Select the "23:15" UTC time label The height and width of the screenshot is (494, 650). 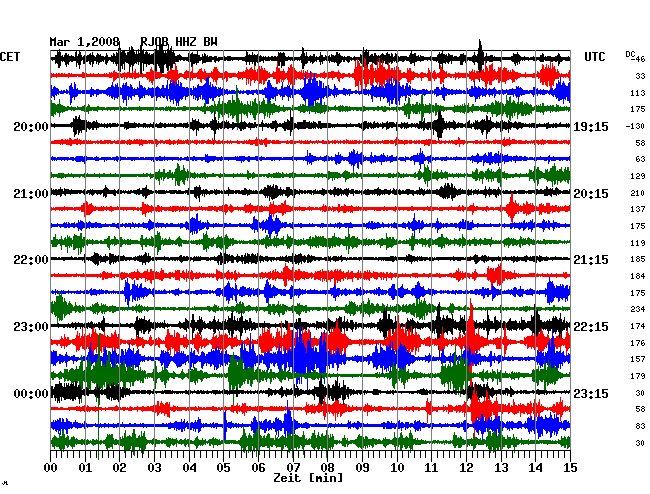[x=591, y=393]
